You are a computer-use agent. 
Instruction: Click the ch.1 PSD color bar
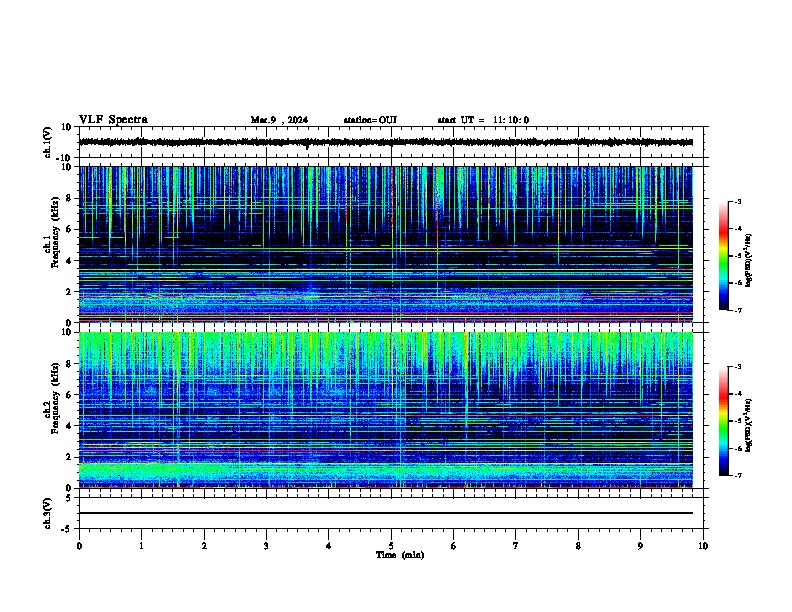723,256
